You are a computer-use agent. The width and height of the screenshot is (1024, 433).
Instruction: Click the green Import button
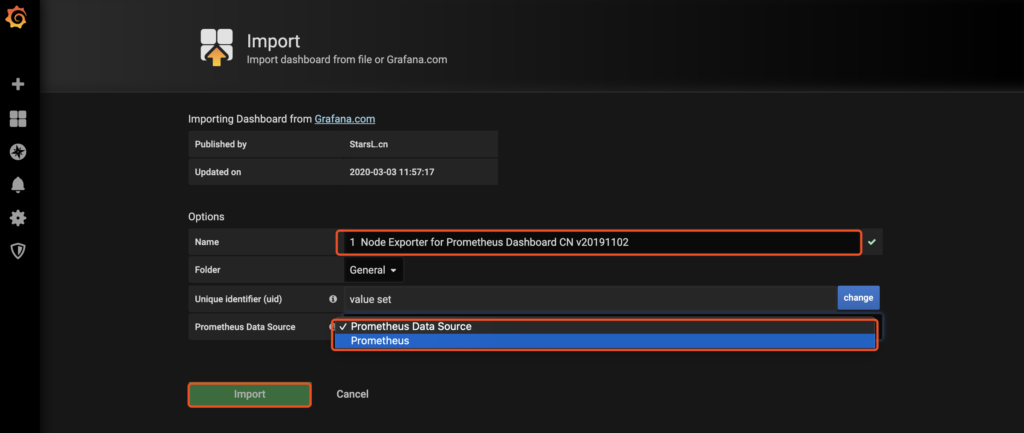(x=249, y=394)
